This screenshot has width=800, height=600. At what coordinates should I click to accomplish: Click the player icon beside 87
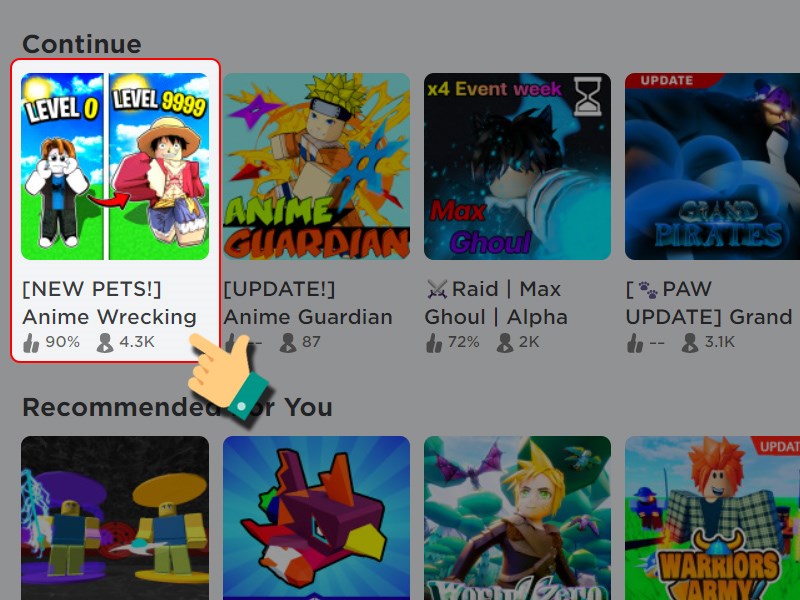click(288, 343)
